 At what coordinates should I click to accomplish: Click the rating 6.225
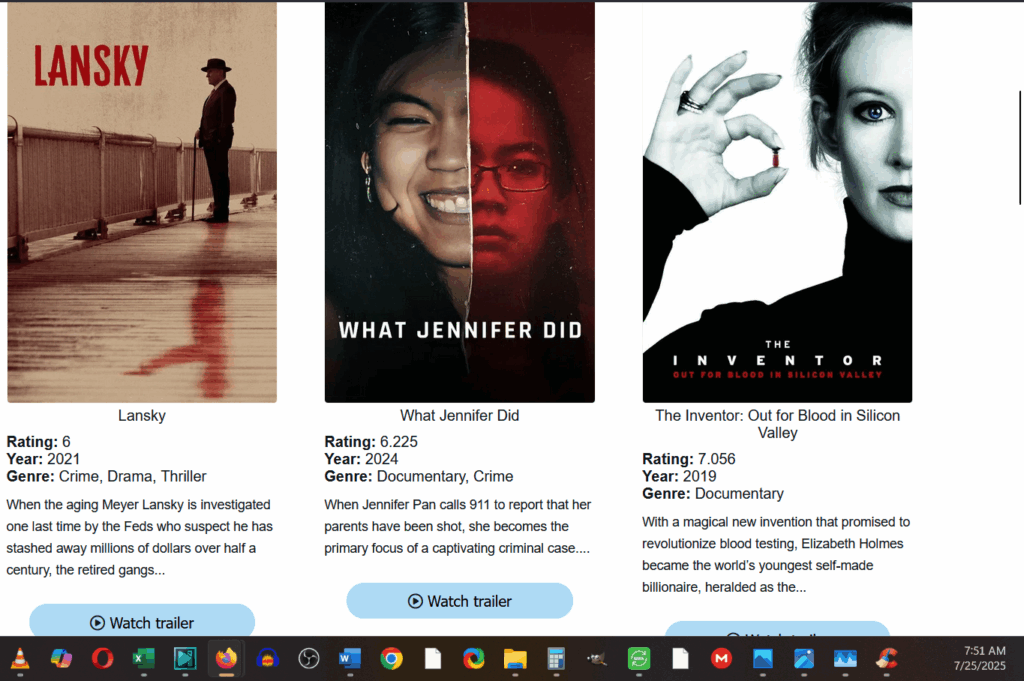click(x=398, y=441)
